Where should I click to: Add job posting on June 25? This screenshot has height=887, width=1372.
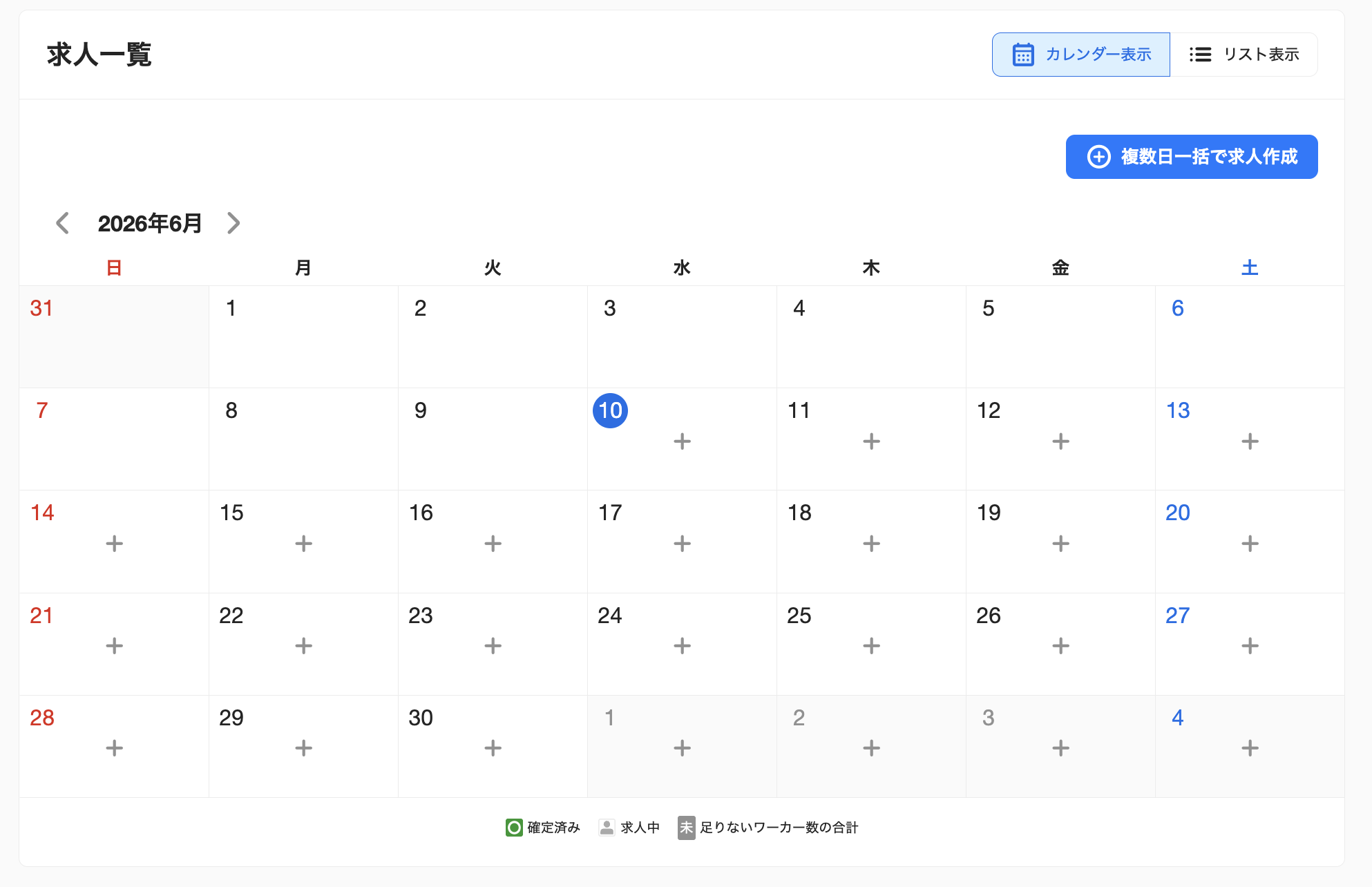pos(871,646)
